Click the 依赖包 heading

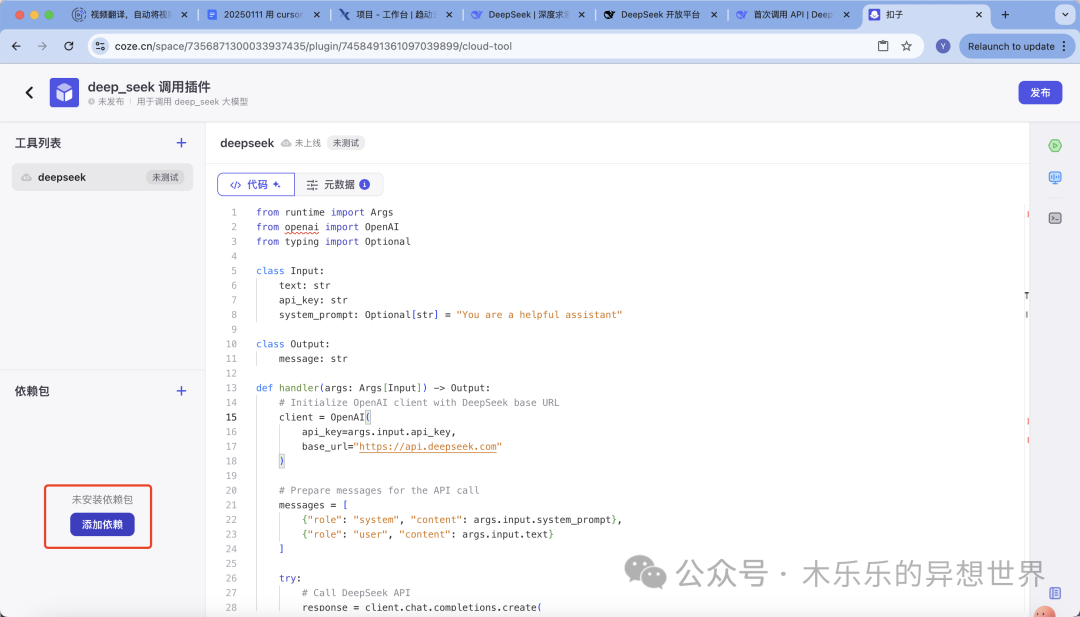[32, 390]
